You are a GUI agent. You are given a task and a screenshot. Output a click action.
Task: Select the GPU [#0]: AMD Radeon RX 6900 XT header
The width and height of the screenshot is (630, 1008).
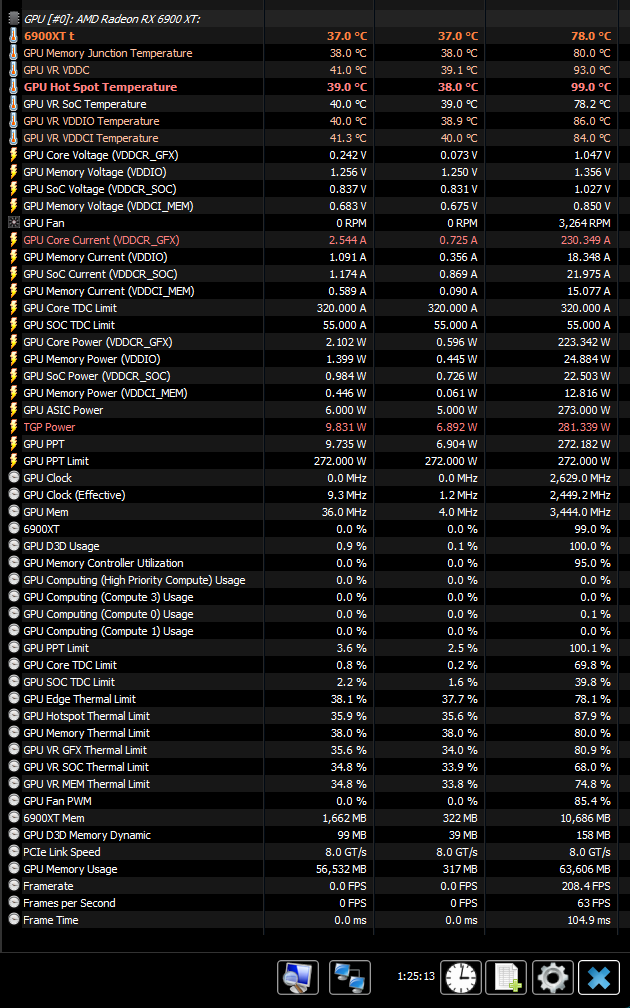click(112, 19)
